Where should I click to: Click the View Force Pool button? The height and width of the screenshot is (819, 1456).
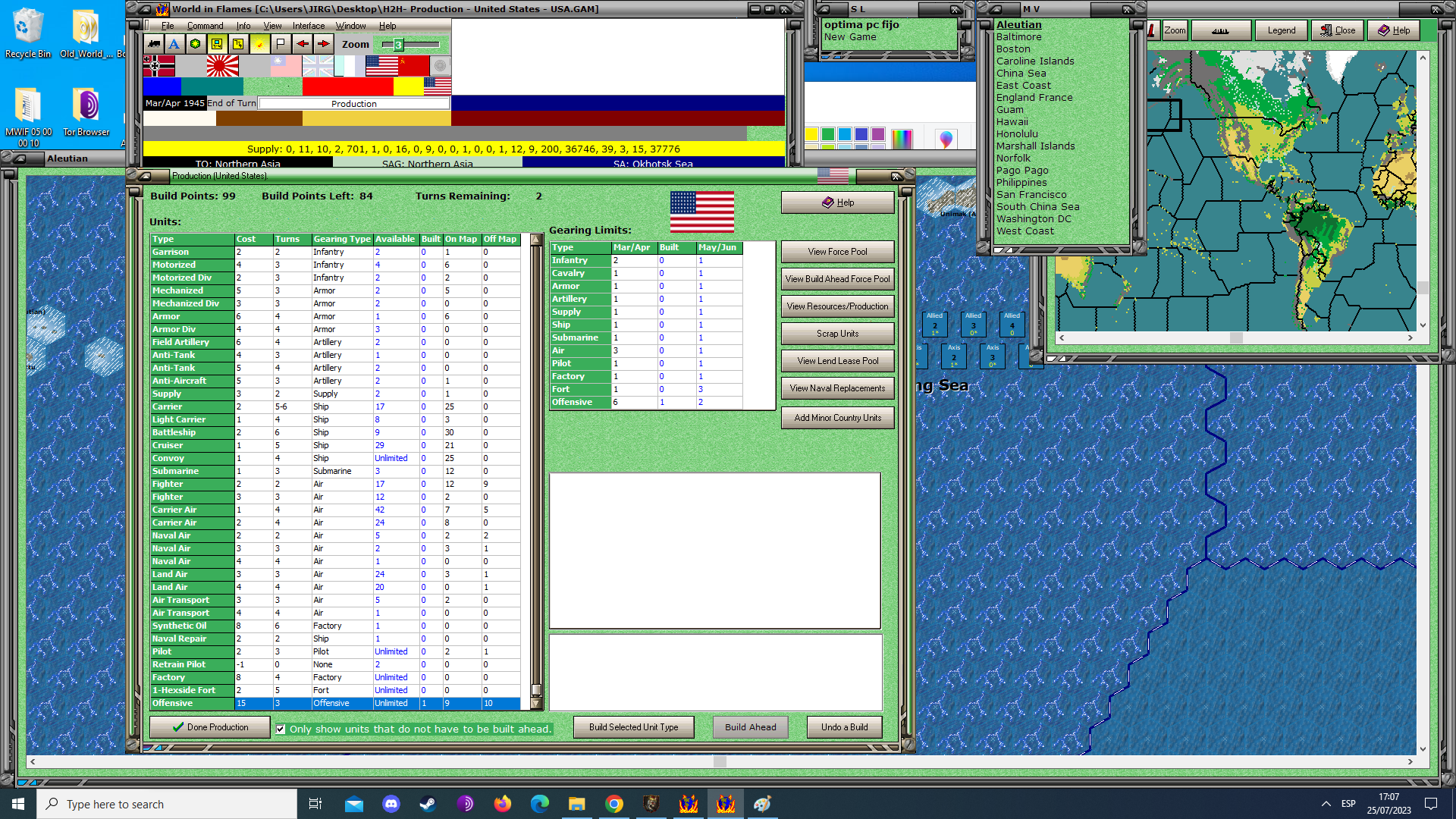(x=837, y=252)
